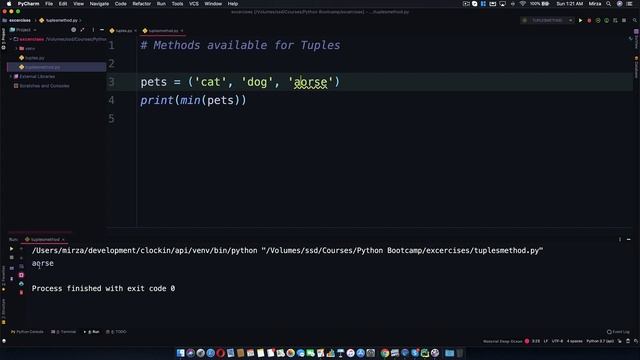
Task: Click the red Debug bug icon in the top toolbar
Action: tap(589, 20)
